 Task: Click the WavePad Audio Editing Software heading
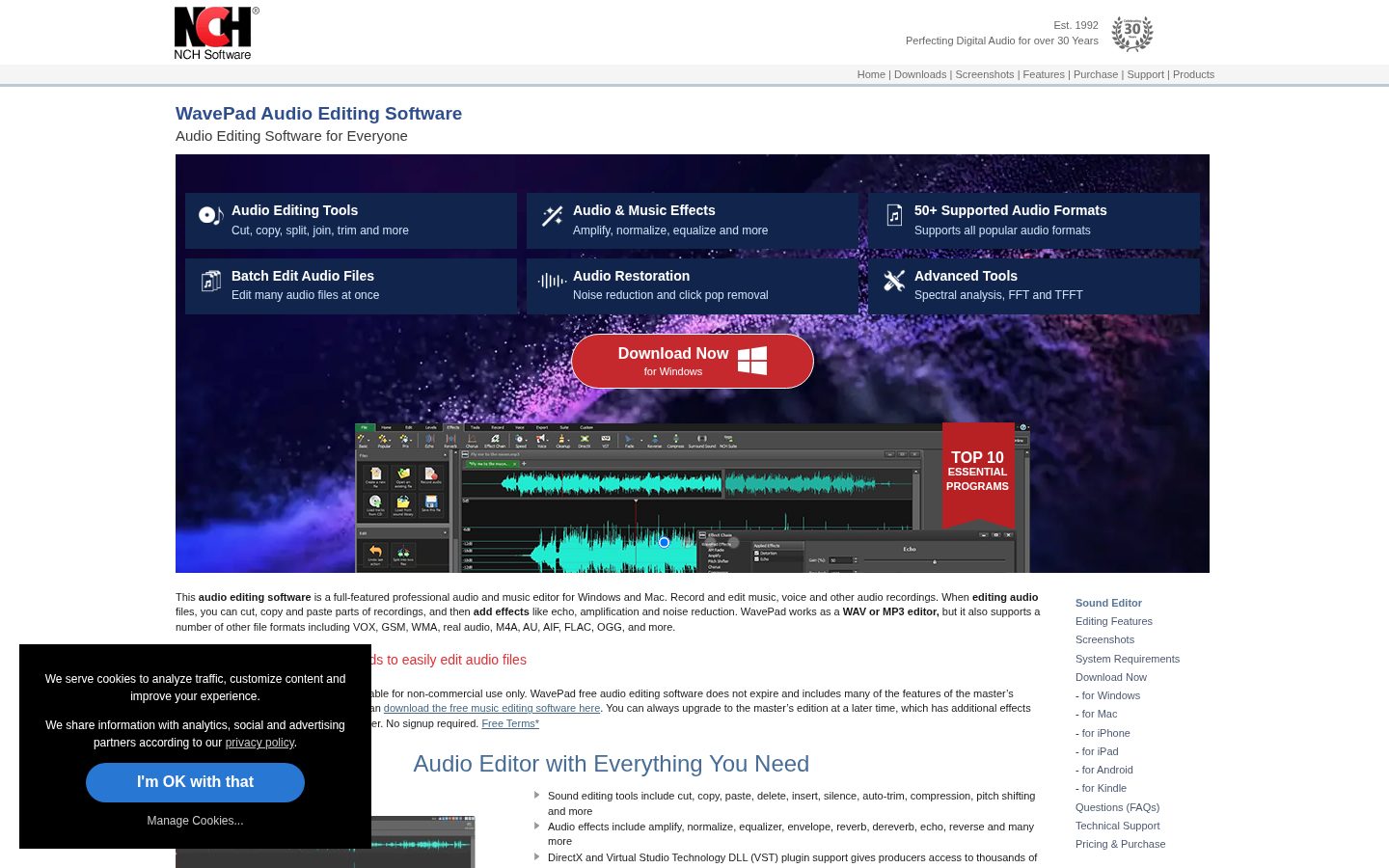coord(318,113)
